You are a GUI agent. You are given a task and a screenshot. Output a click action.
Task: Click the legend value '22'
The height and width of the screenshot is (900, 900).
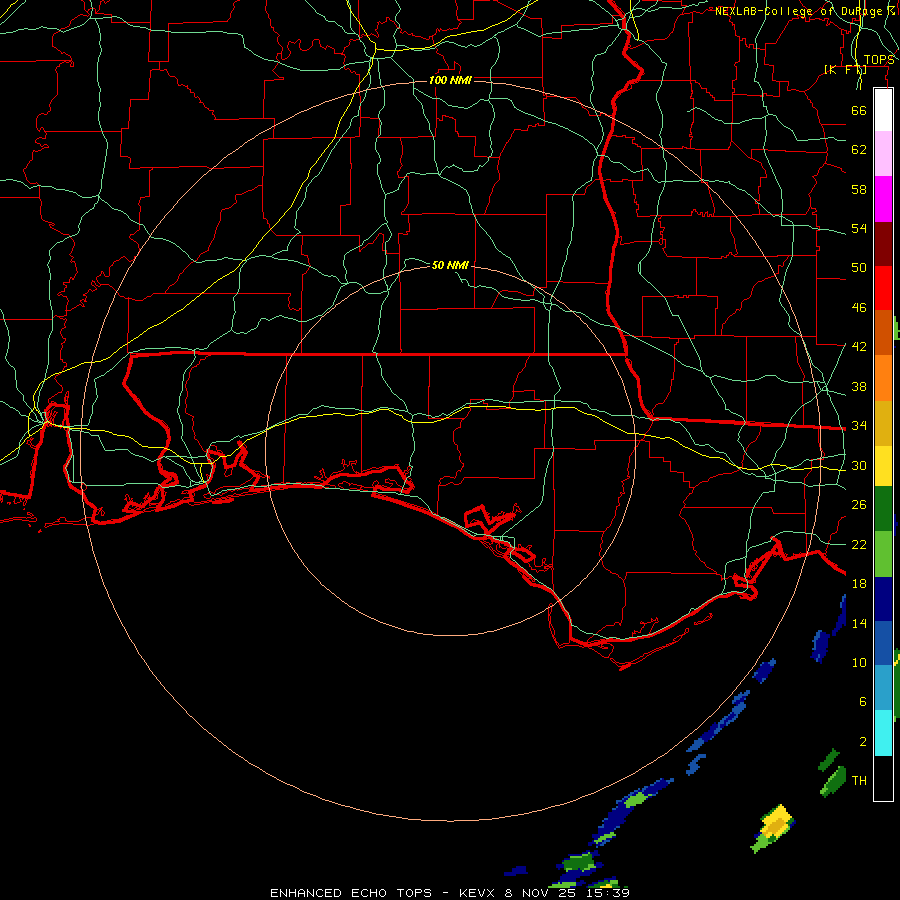[859, 544]
